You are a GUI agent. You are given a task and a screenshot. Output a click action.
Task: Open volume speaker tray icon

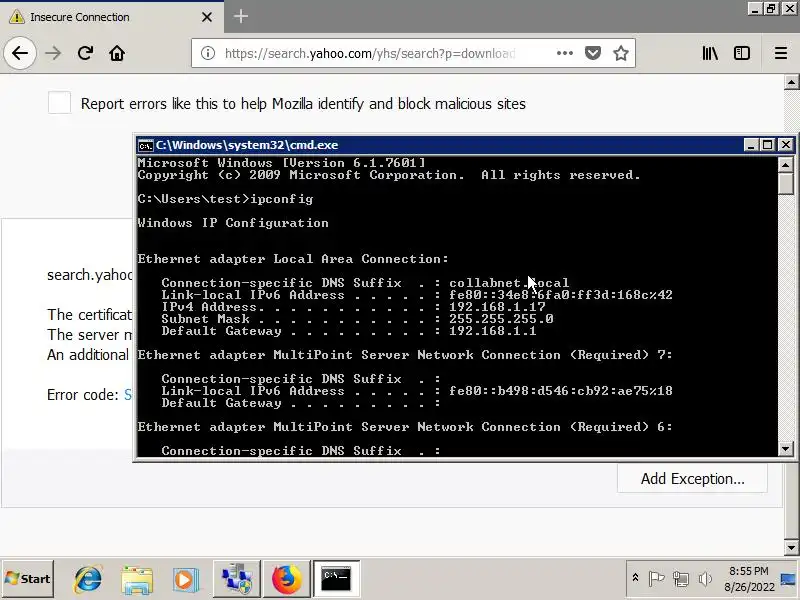pos(705,578)
